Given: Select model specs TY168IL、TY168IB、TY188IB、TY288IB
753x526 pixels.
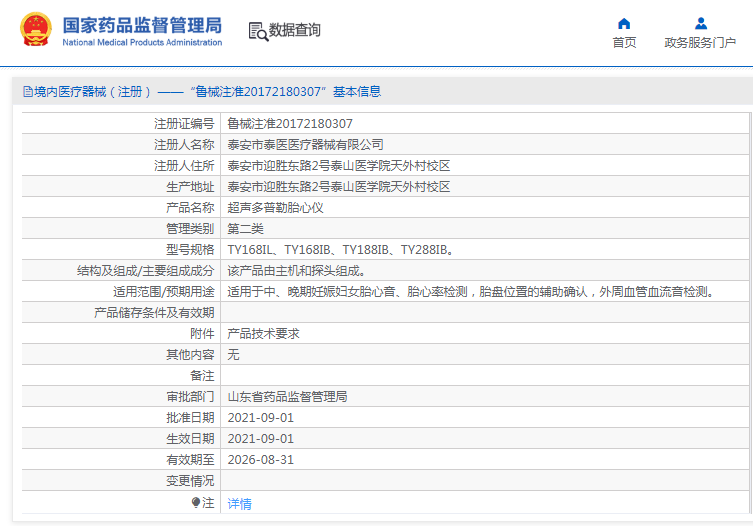Looking at the screenshot, I should coord(340,250).
